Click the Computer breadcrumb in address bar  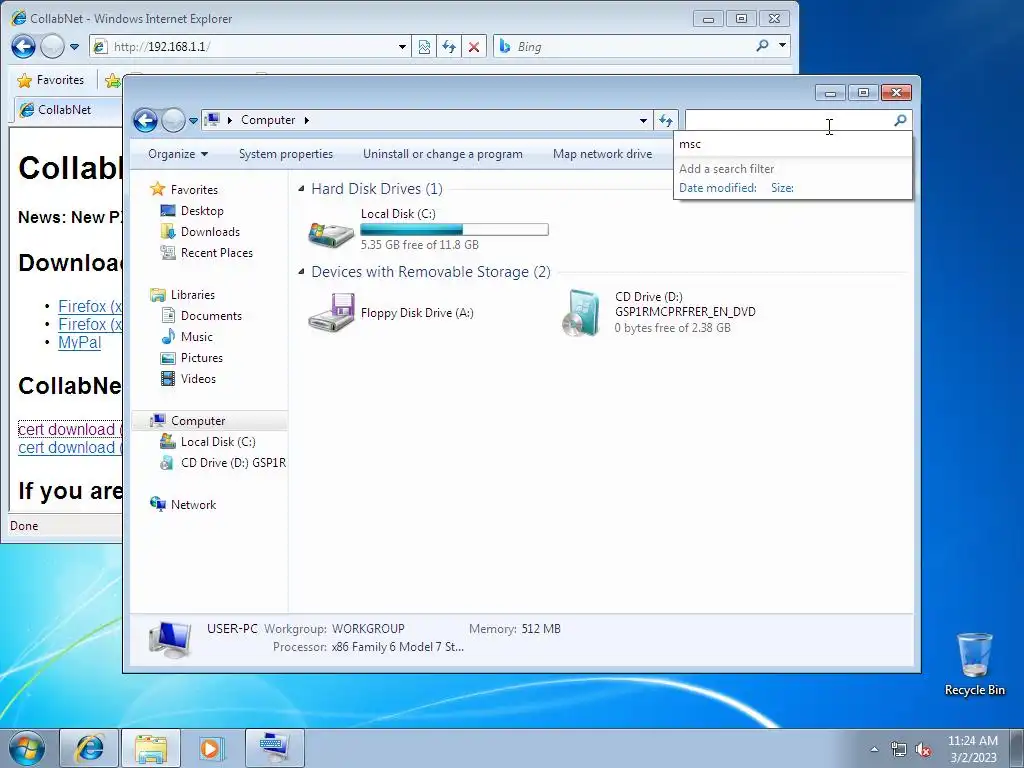coord(268,120)
